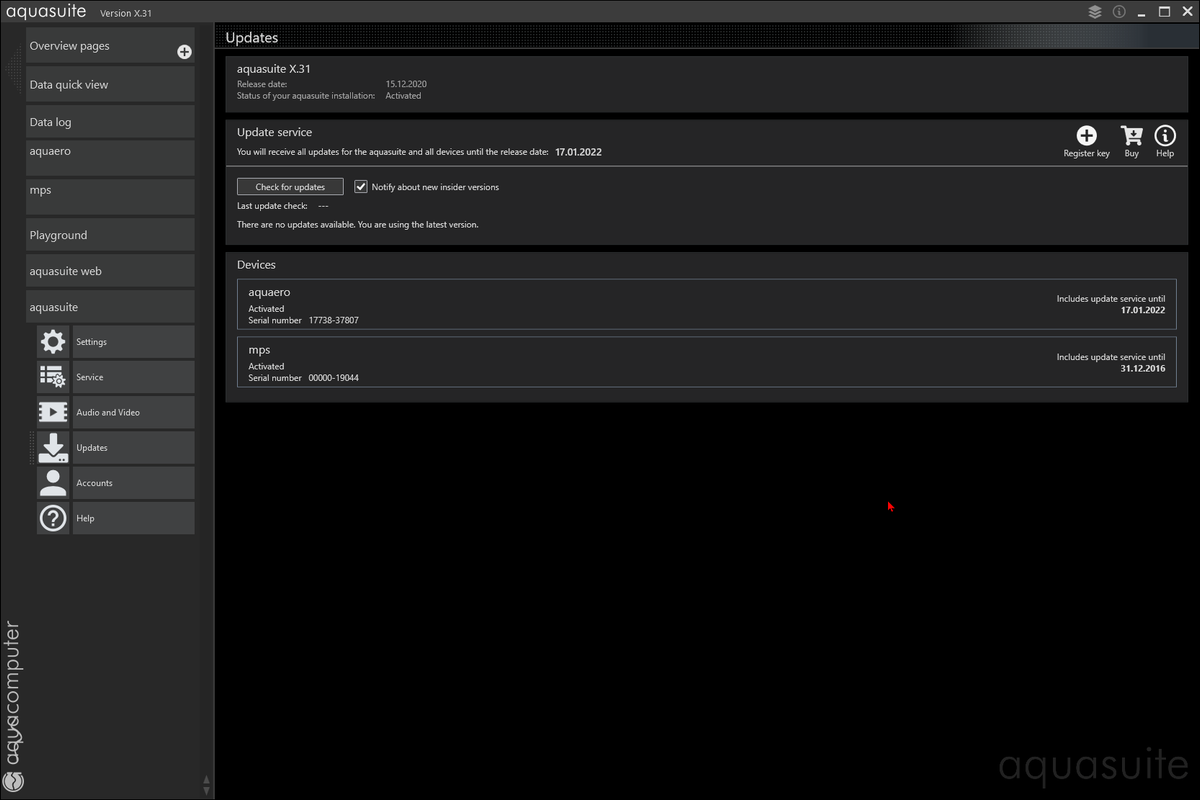
Task: Open the Settings gear icon
Action: tap(53, 342)
